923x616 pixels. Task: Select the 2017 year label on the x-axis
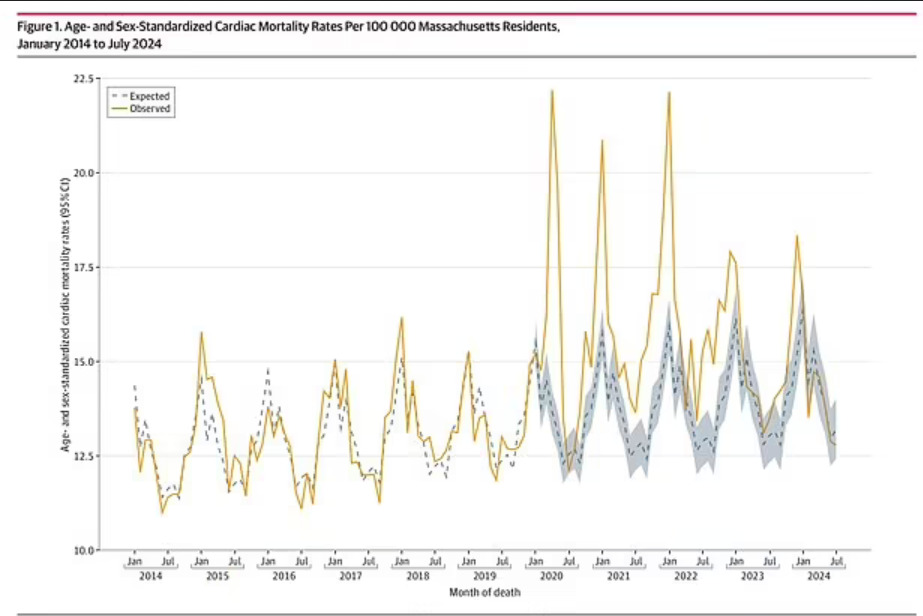pos(351,577)
